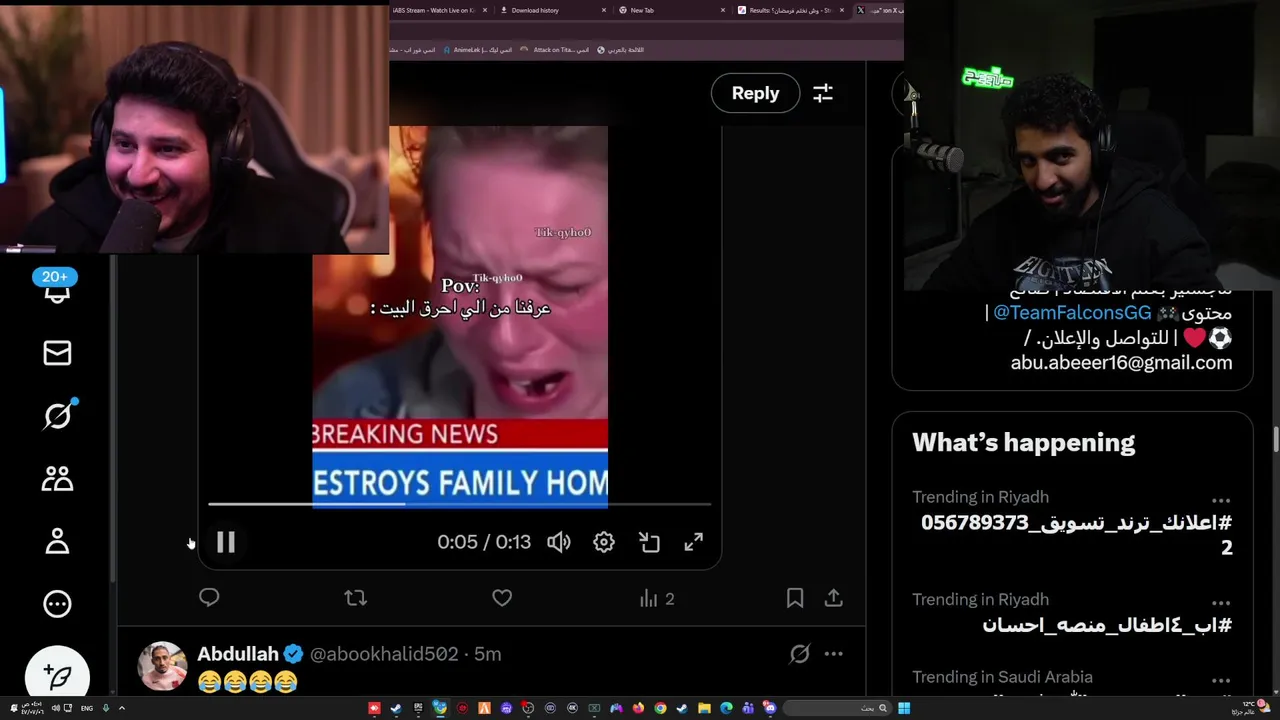Open more options for first Riyadh trend
Image resolution: width=1280 pixels, height=720 pixels.
pos(1221,499)
